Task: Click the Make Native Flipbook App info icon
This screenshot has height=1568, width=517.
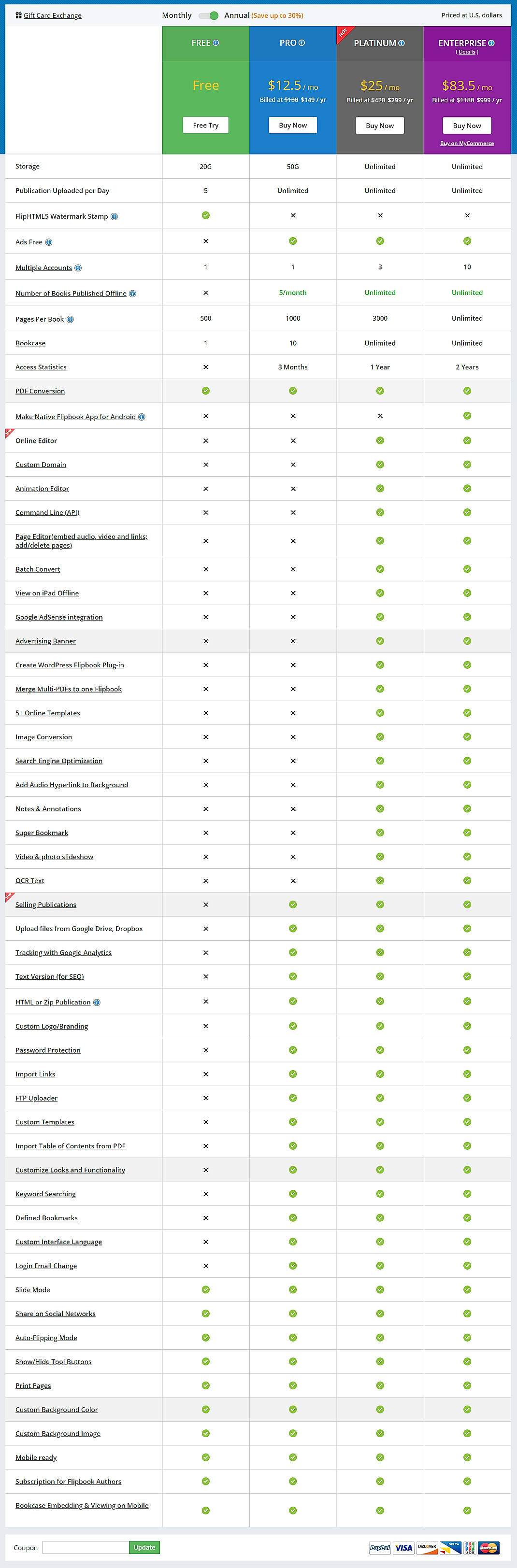Action: tap(142, 417)
